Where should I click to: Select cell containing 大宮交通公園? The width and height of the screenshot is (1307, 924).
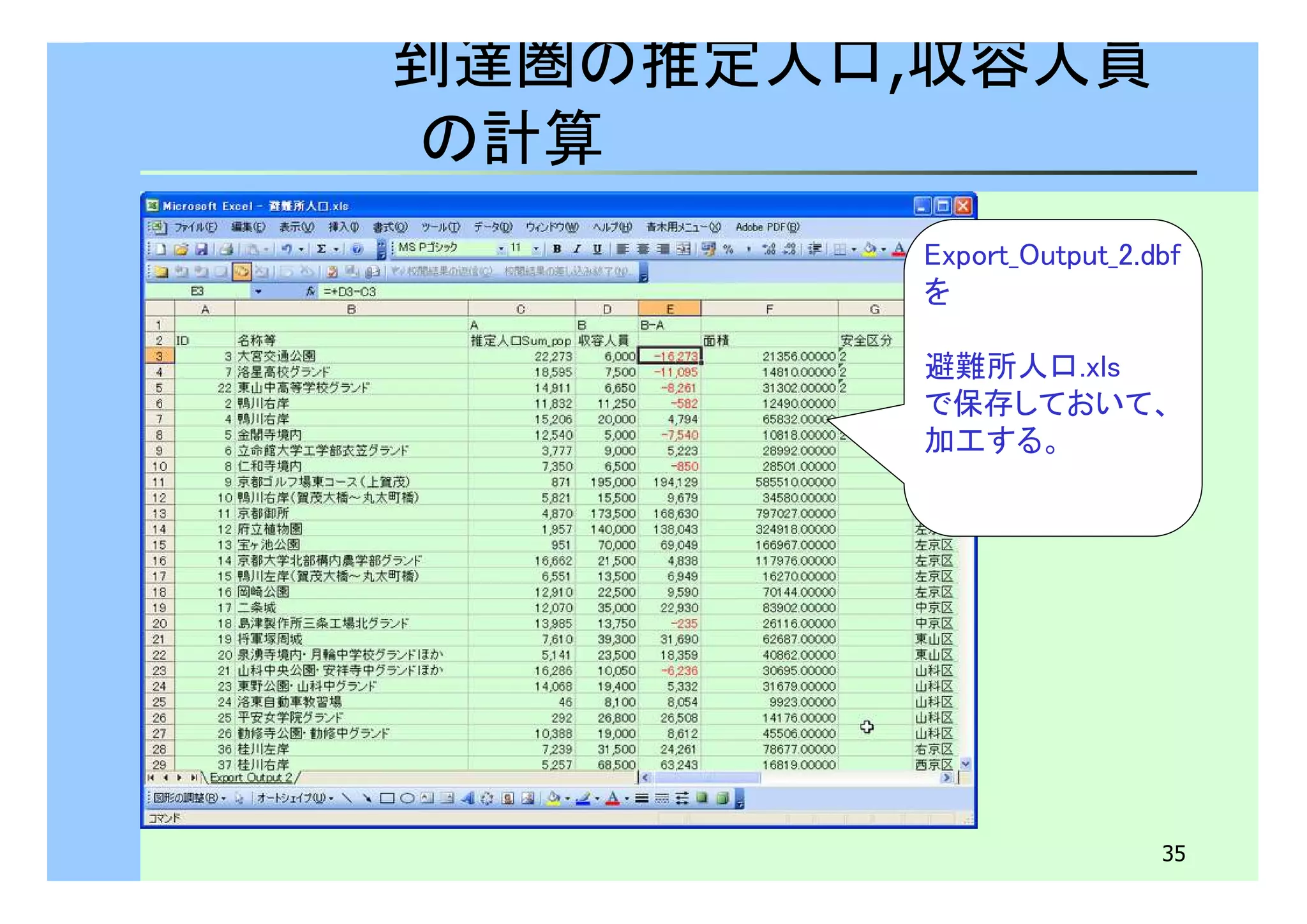352,357
